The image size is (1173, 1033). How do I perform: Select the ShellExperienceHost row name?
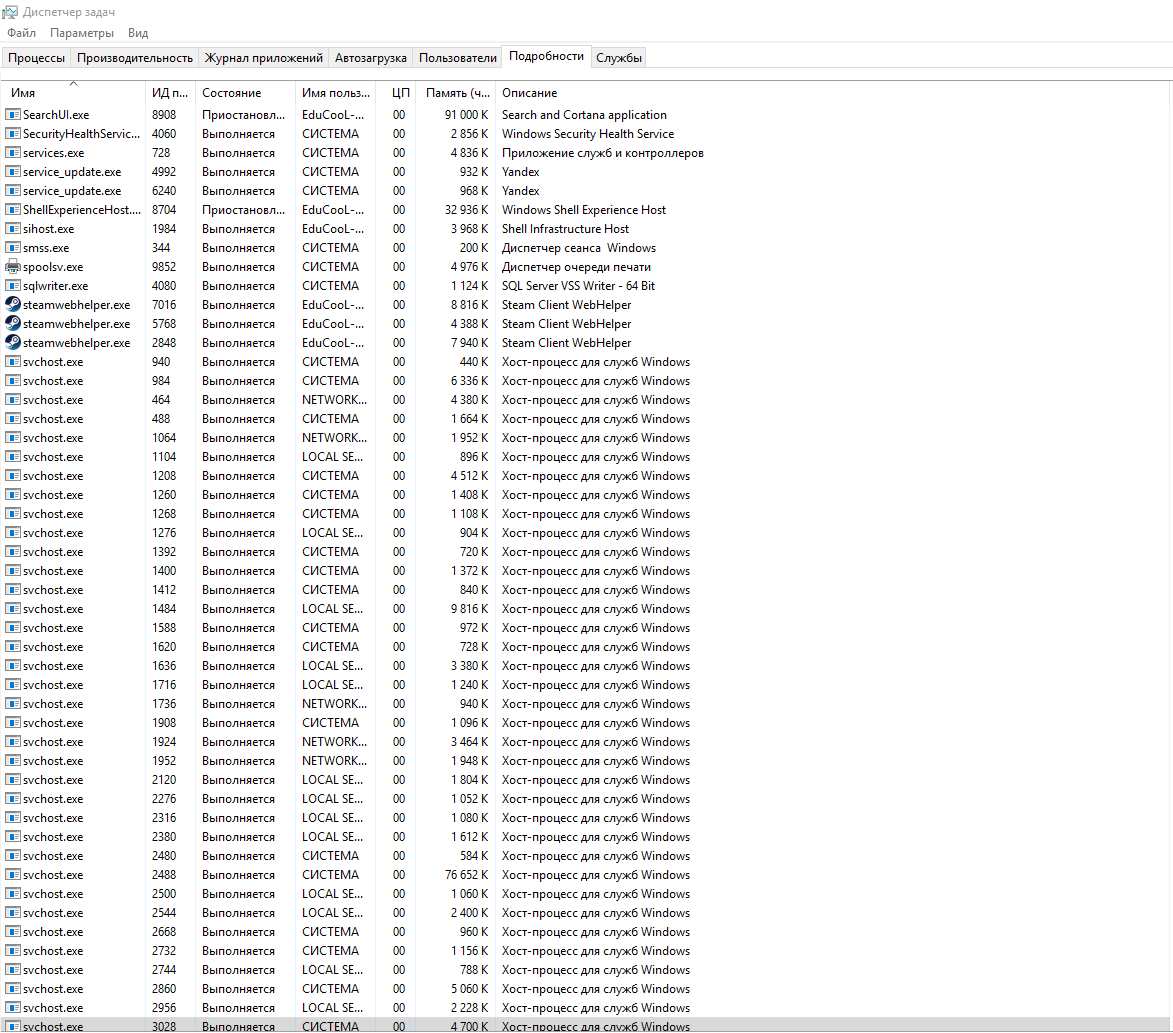pyautogui.click(x=82, y=209)
